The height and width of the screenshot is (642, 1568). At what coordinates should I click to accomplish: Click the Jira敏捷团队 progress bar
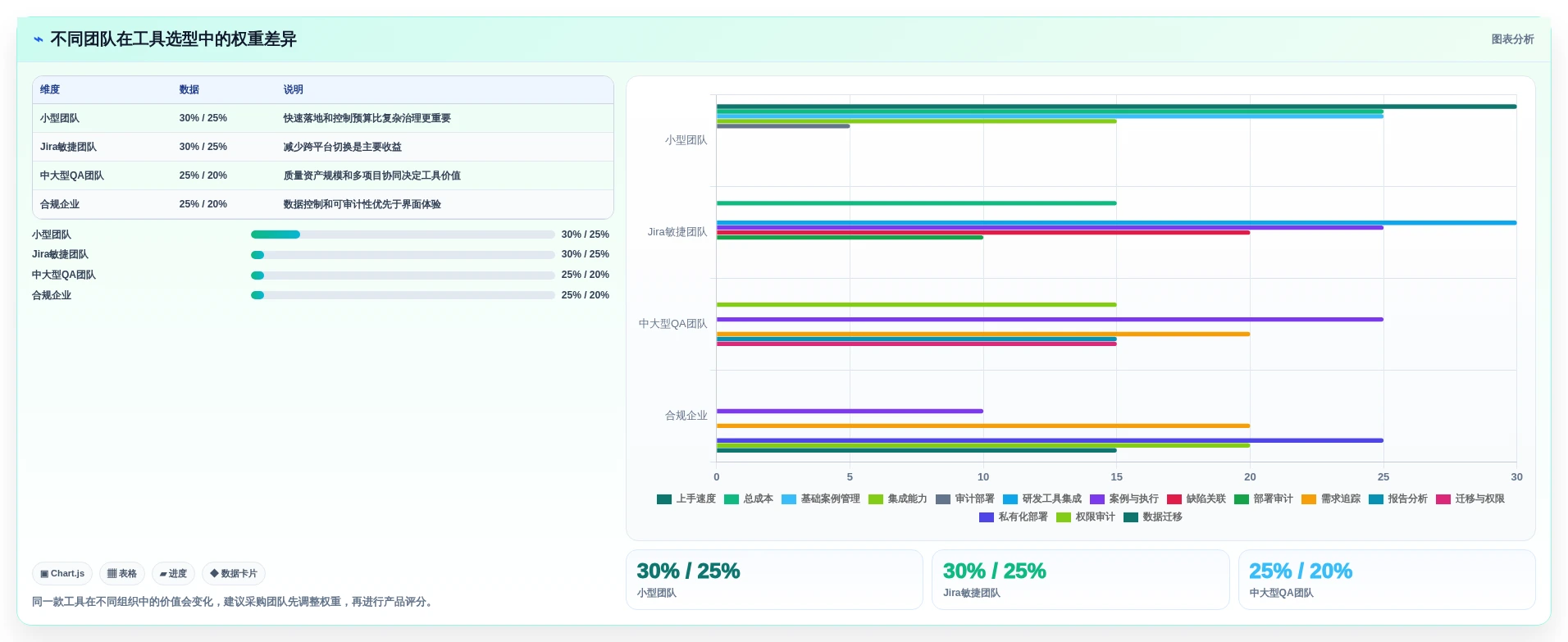click(x=403, y=255)
